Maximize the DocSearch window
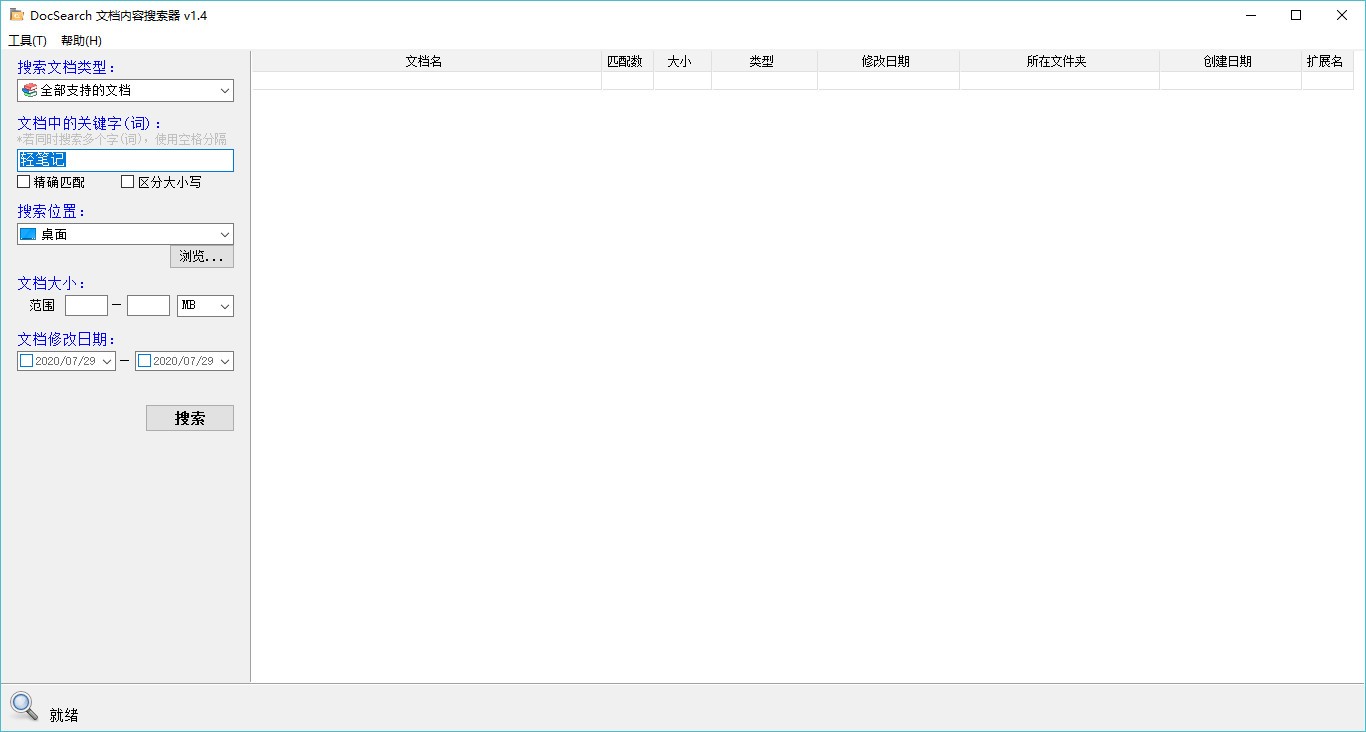The width and height of the screenshot is (1366, 732). tap(1296, 15)
